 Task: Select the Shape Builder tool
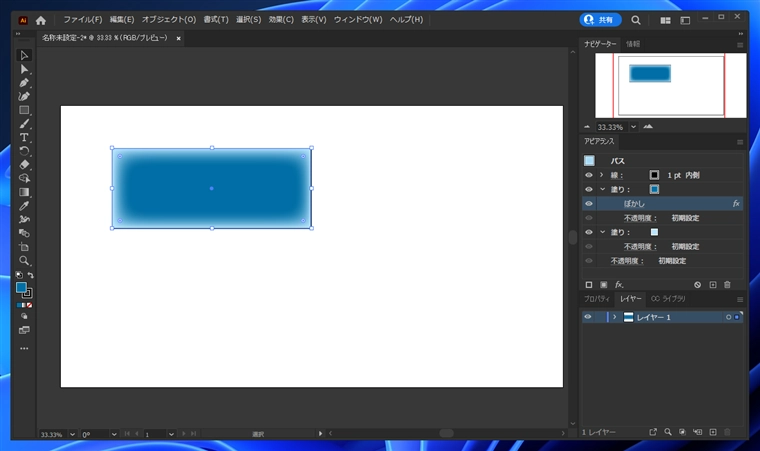point(24,178)
